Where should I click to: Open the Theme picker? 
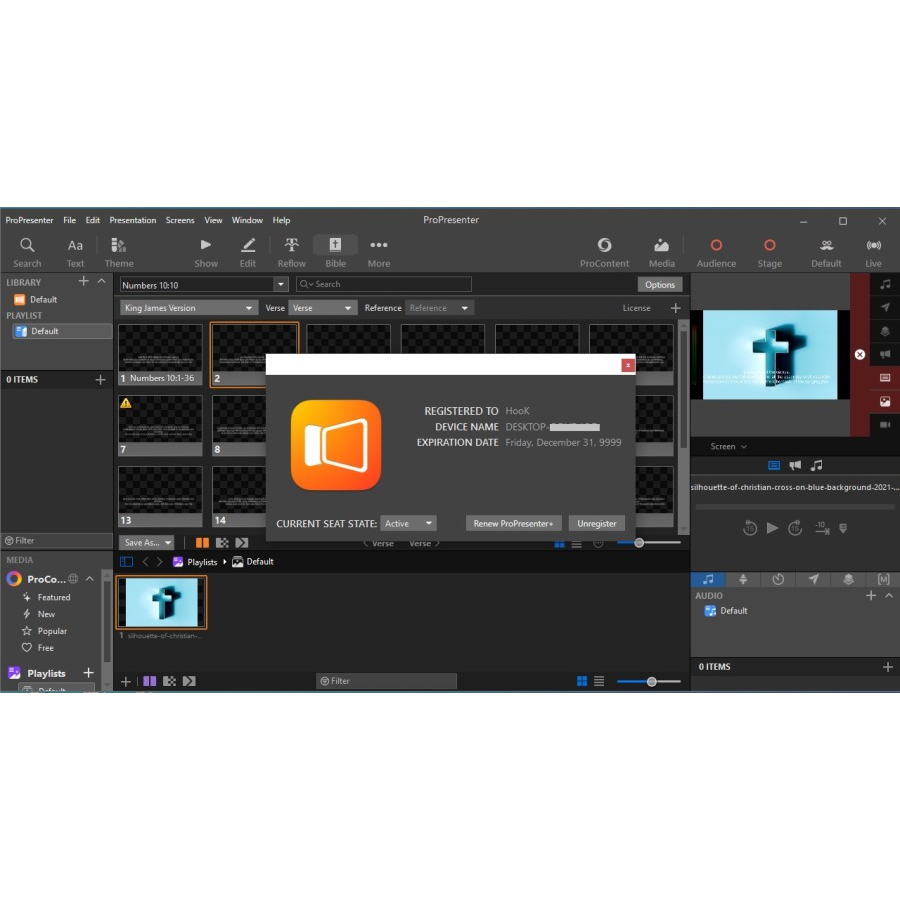(119, 253)
